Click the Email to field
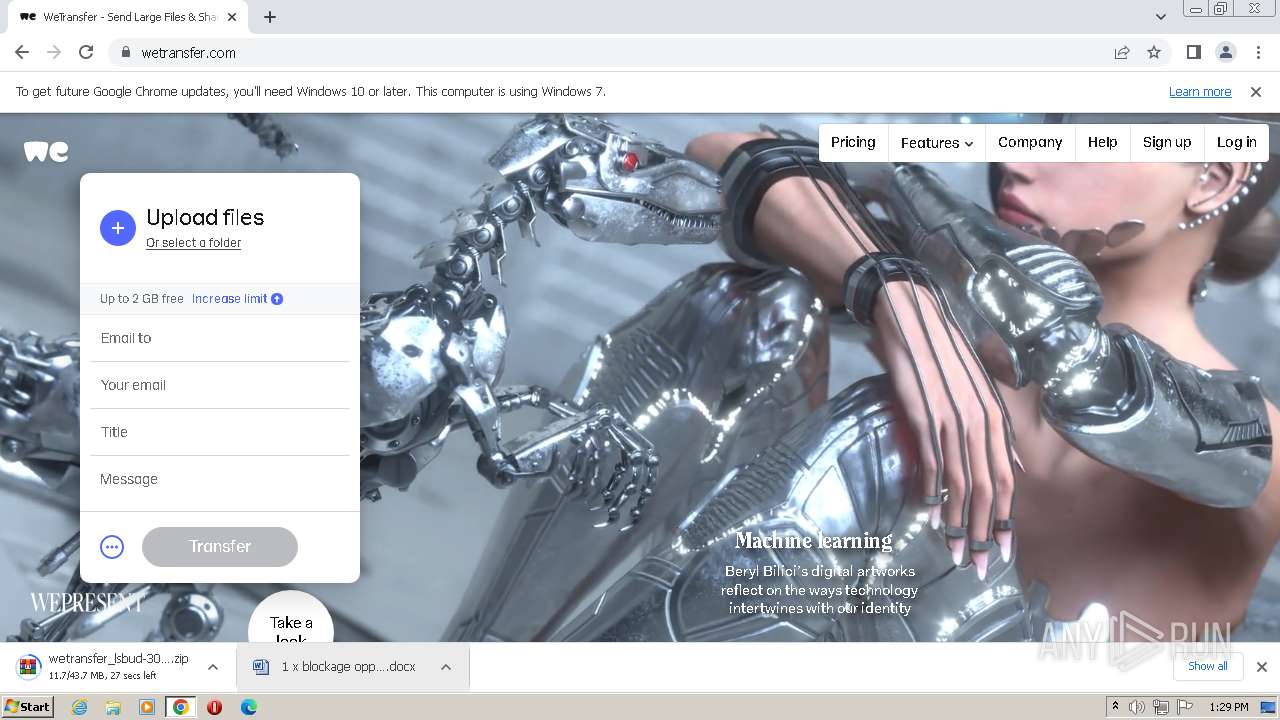The height and width of the screenshot is (720, 1280). 220,338
